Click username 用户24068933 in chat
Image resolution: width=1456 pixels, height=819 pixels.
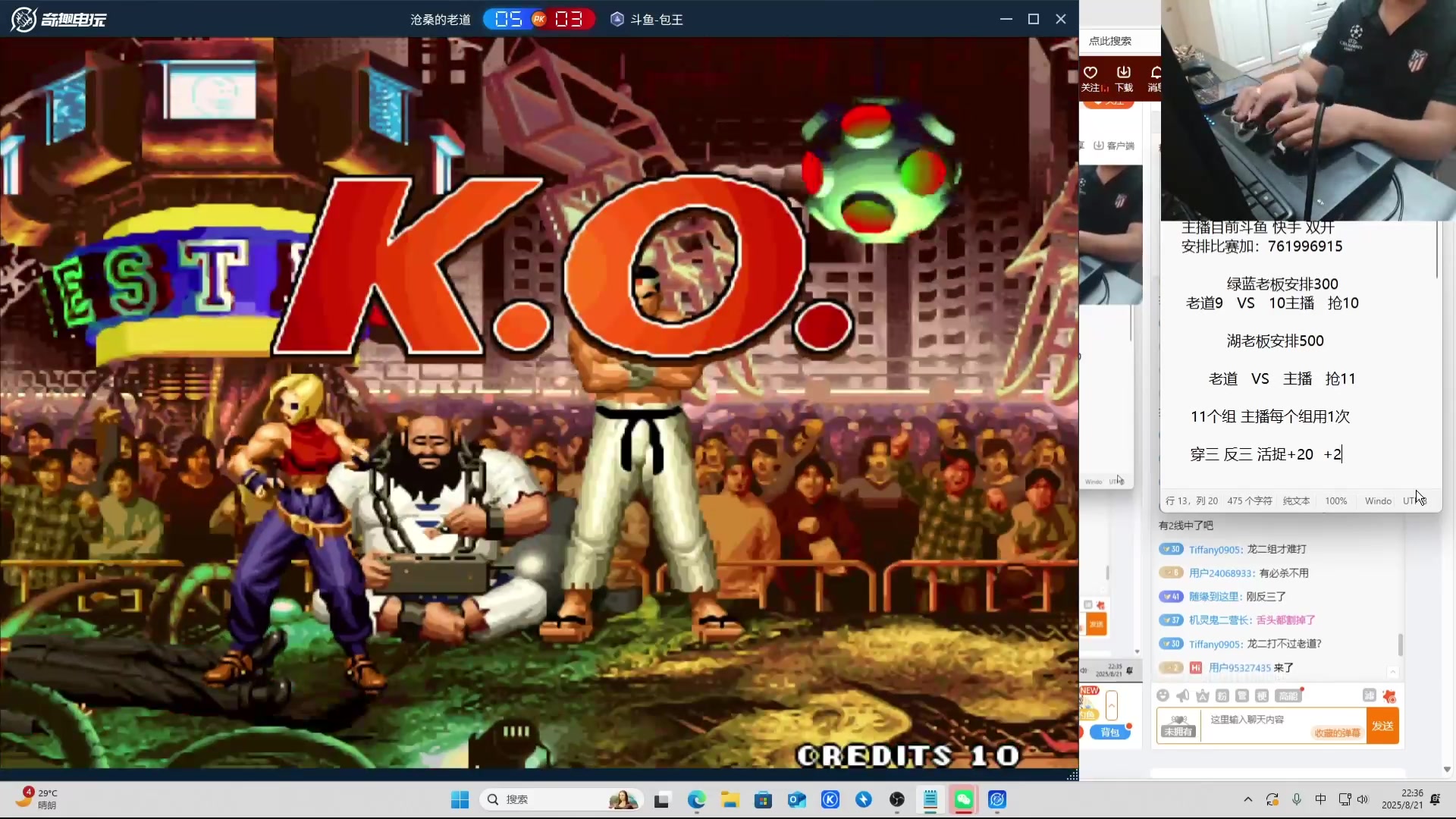[x=1222, y=573]
